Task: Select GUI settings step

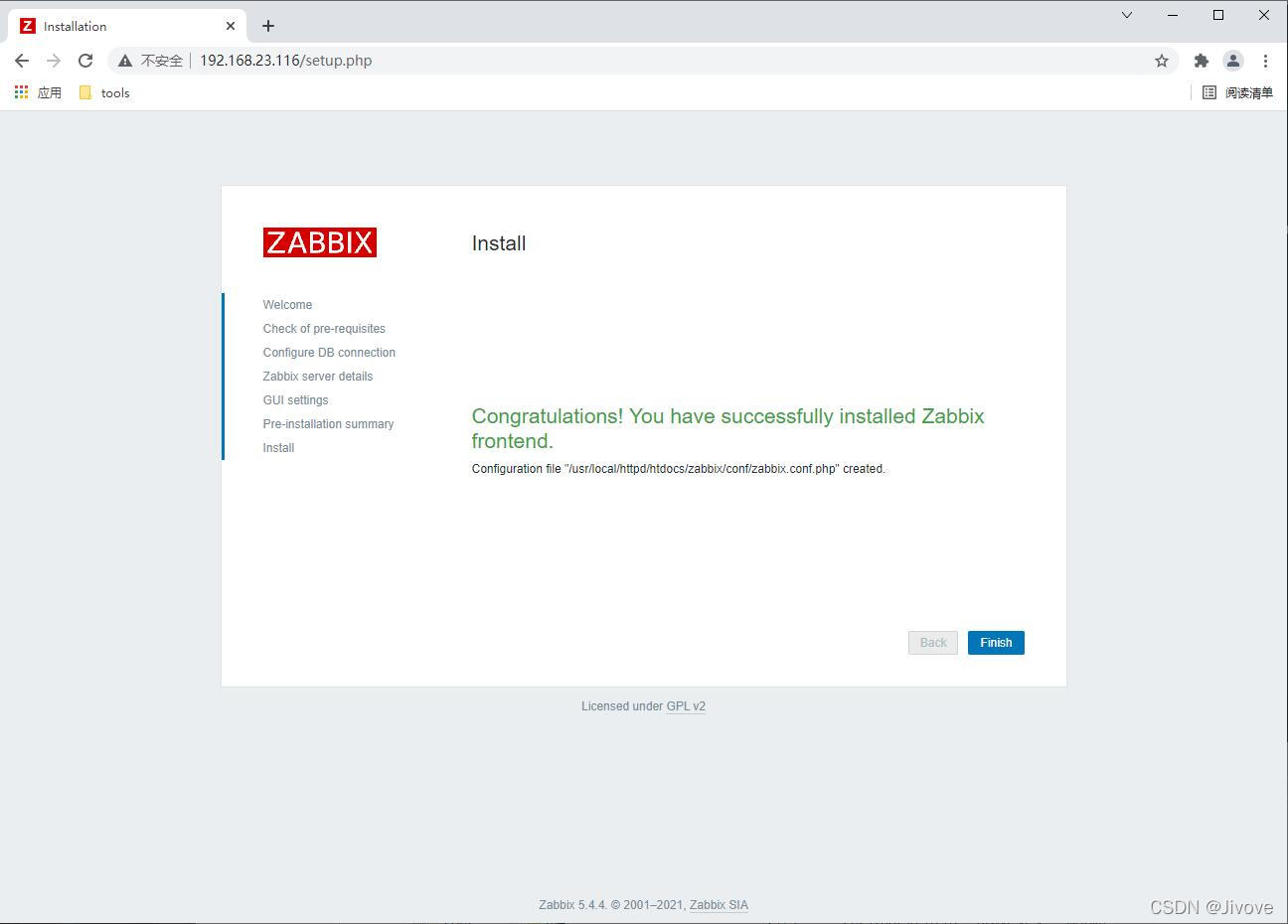Action: coord(295,400)
